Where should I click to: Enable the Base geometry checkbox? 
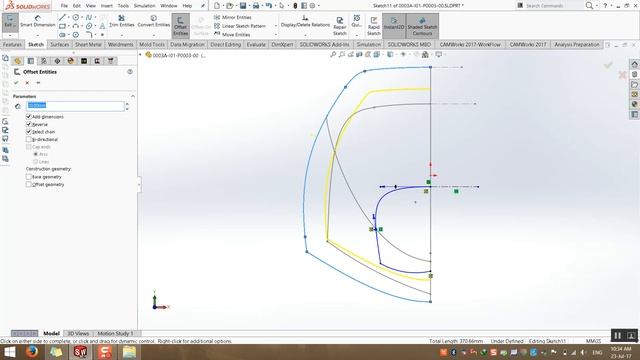tap(29, 177)
